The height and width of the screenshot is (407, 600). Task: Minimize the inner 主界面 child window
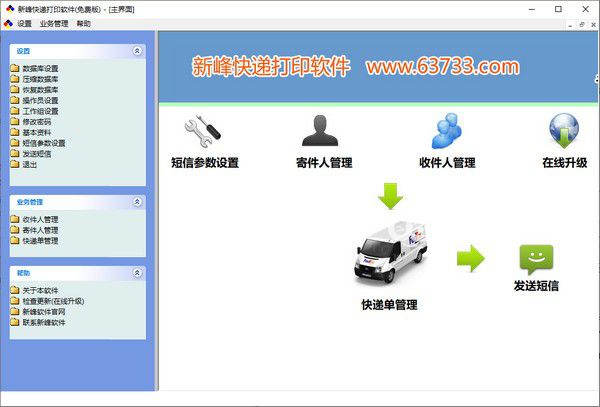[x=571, y=25]
